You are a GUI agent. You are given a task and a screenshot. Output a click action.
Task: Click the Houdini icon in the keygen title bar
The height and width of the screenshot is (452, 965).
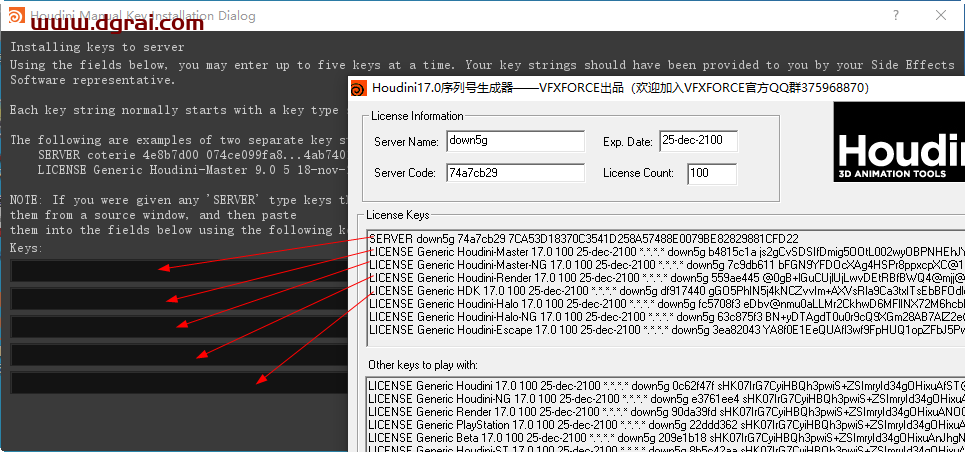pyautogui.click(x=359, y=88)
